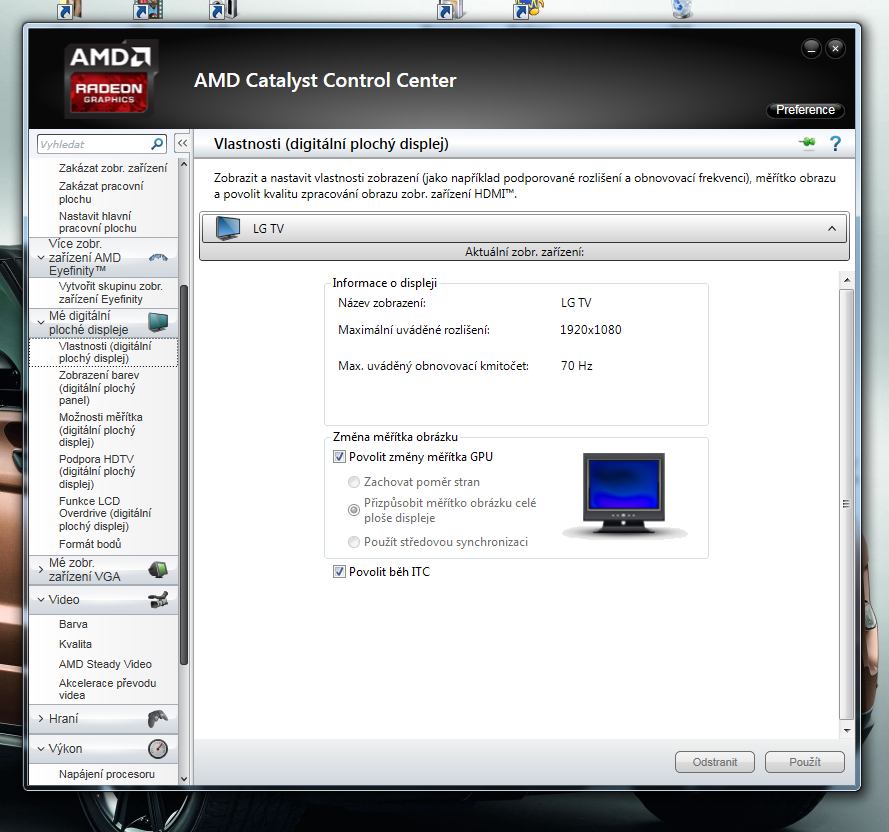Toggle Povolit změny měřítka GPU checkbox
This screenshot has height=832, width=889.
[x=339, y=457]
